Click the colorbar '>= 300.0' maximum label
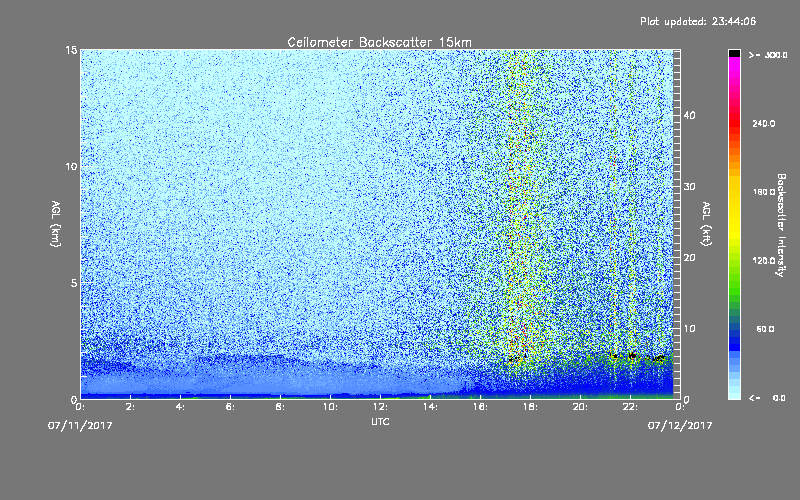The image size is (800, 500). [768, 55]
